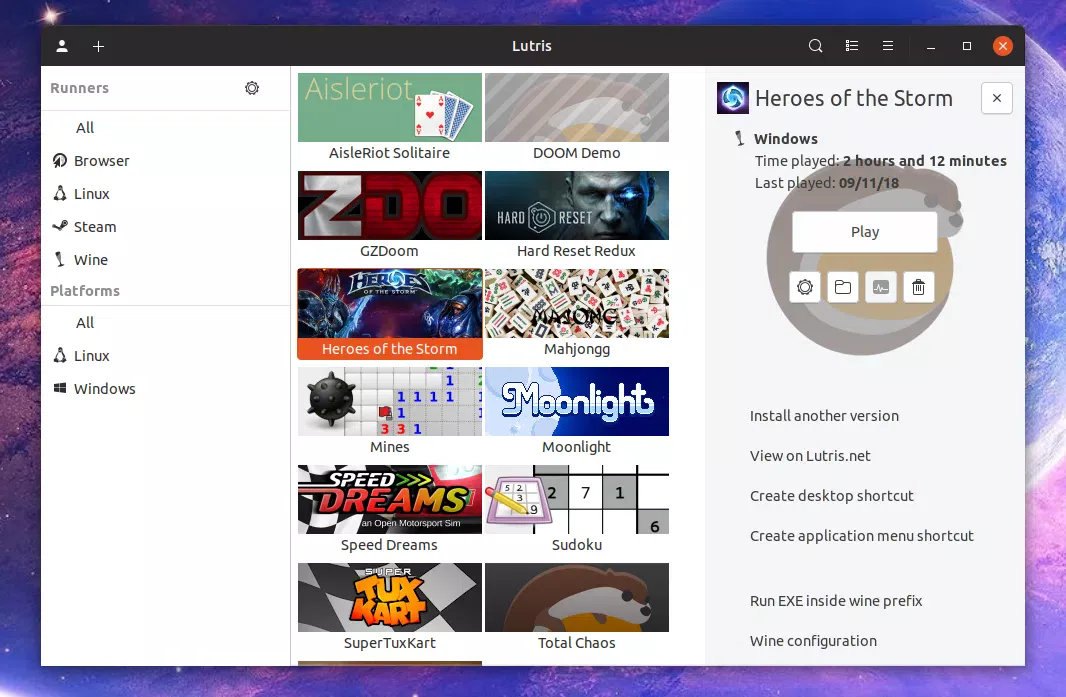Filter by Wine runner label
1066x697 pixels.
[x=91, y=259]
